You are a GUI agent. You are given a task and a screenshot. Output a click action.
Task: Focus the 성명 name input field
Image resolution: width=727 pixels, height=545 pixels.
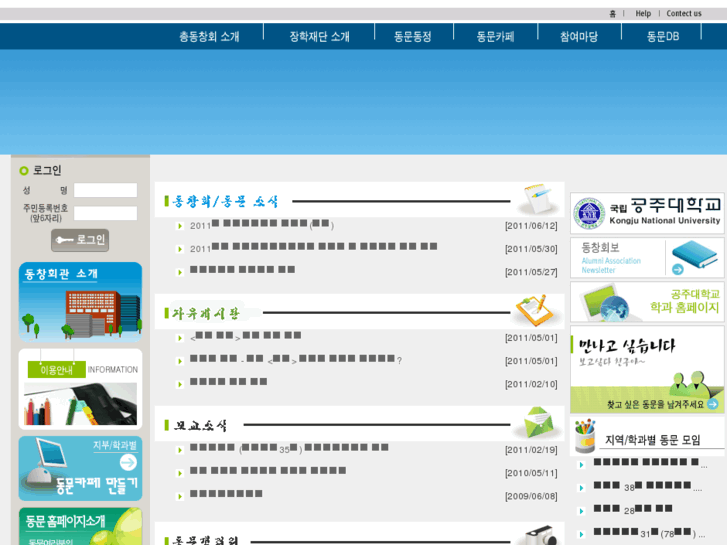[x=106, y=190]
